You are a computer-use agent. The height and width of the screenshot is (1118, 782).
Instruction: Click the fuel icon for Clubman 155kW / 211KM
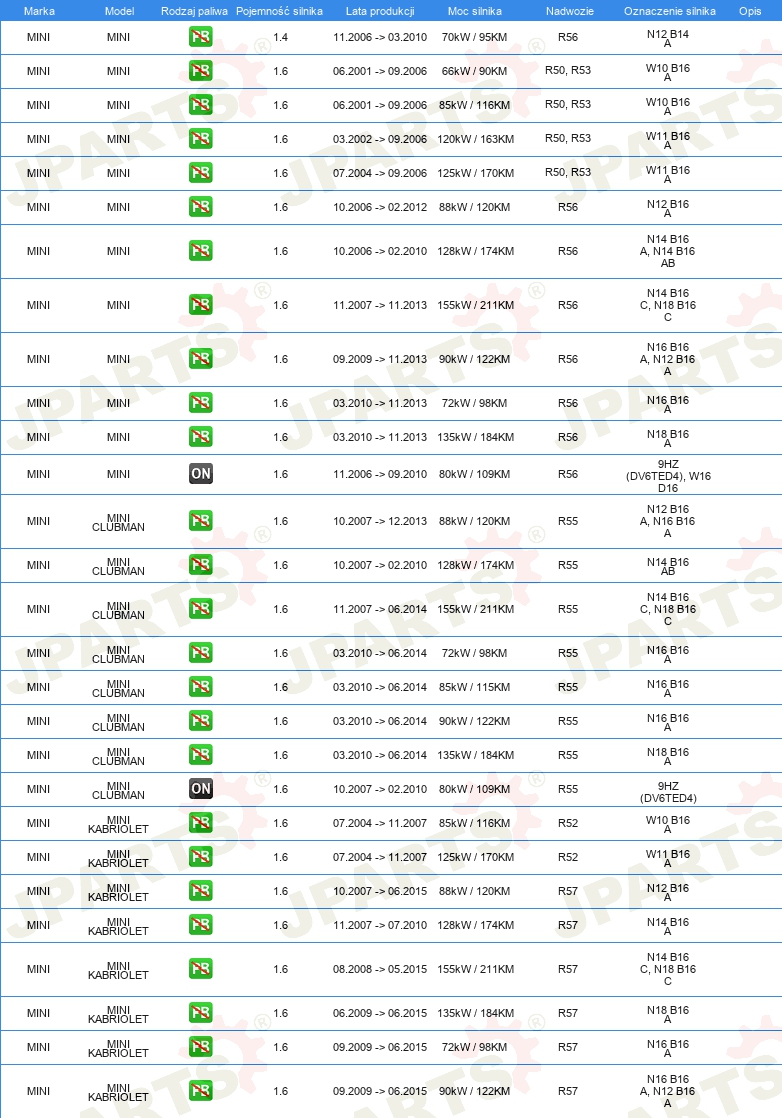(200, 609)
